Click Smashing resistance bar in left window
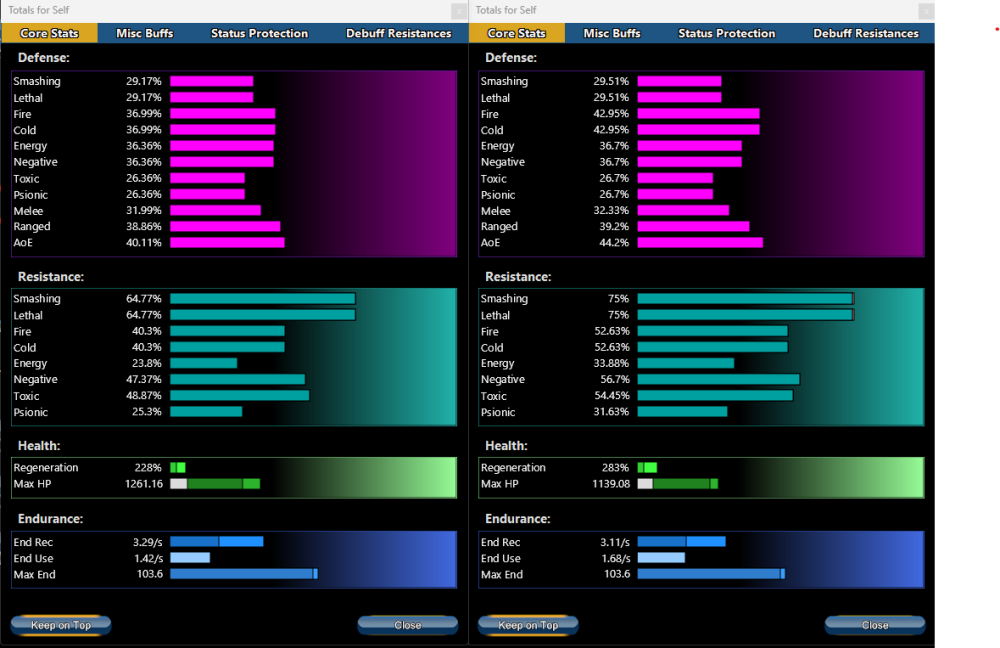Image resolution: width=1000 pixels, height=648 pixels. [x=262, y=299]
